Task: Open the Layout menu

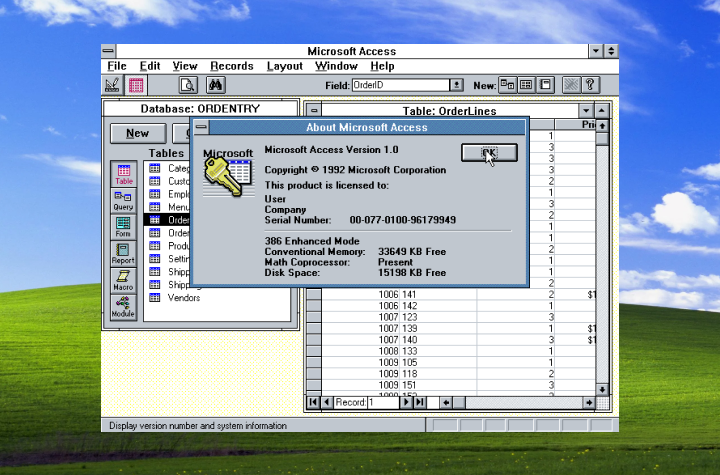Action: point(285,66)
